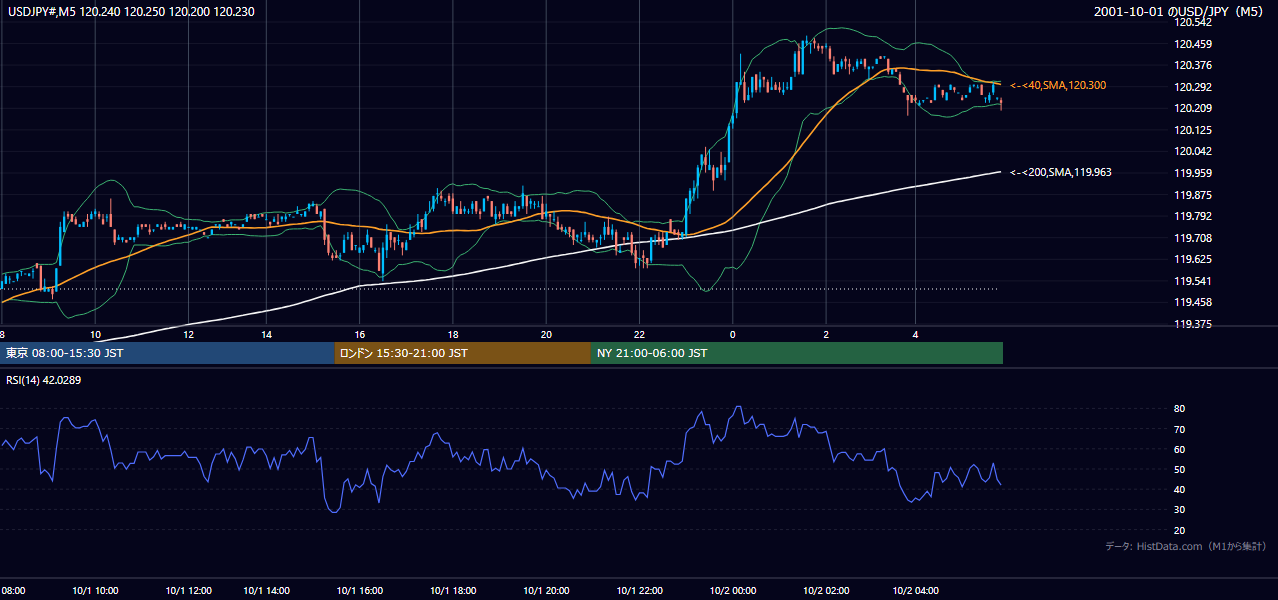Click the hour 22 marker under the chart
The height and width of the screenshot is (600, 1278).
(640, 334)
